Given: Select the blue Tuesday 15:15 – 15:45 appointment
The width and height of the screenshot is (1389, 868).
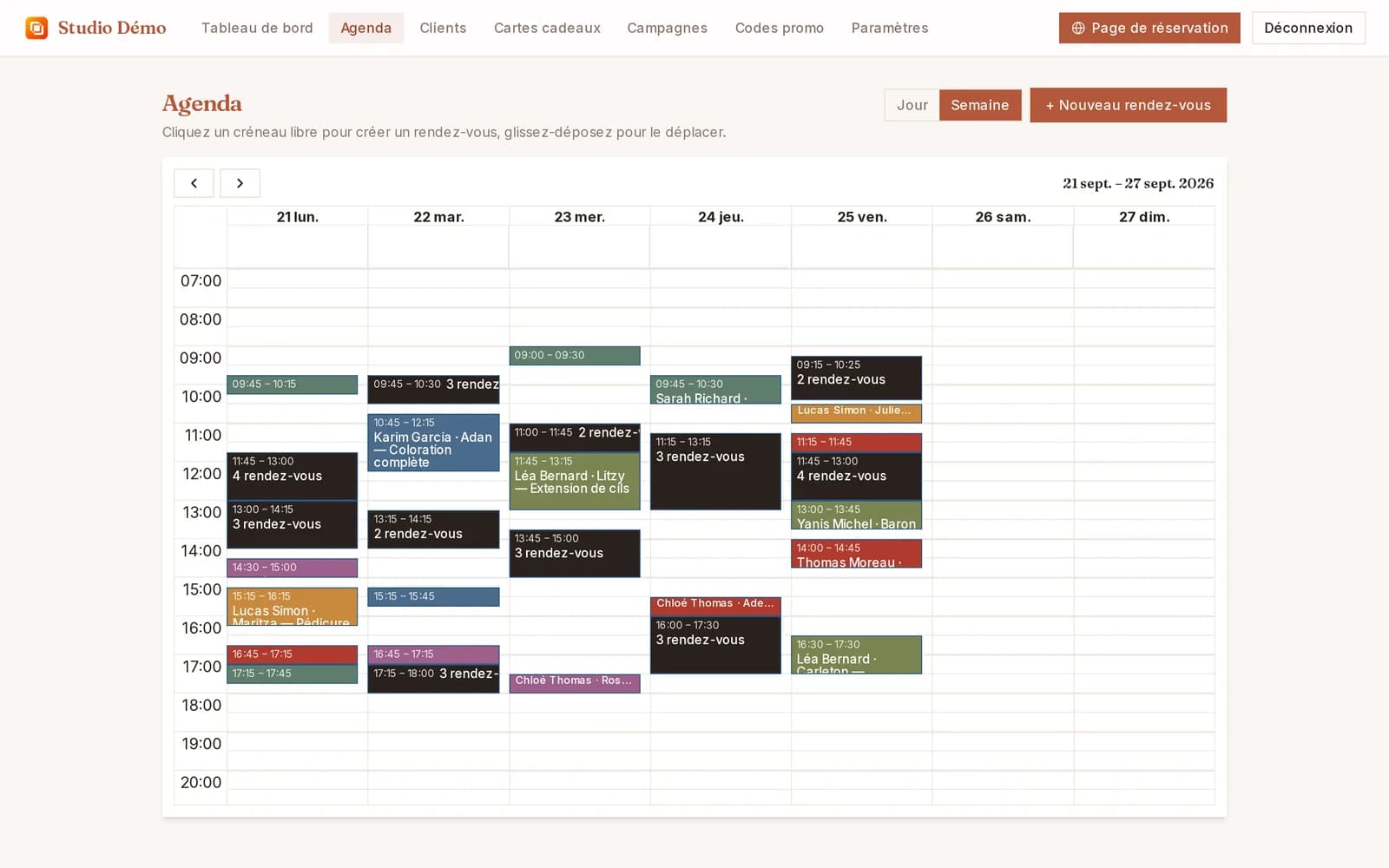Looking at the screenshot, I should (433, 597).
